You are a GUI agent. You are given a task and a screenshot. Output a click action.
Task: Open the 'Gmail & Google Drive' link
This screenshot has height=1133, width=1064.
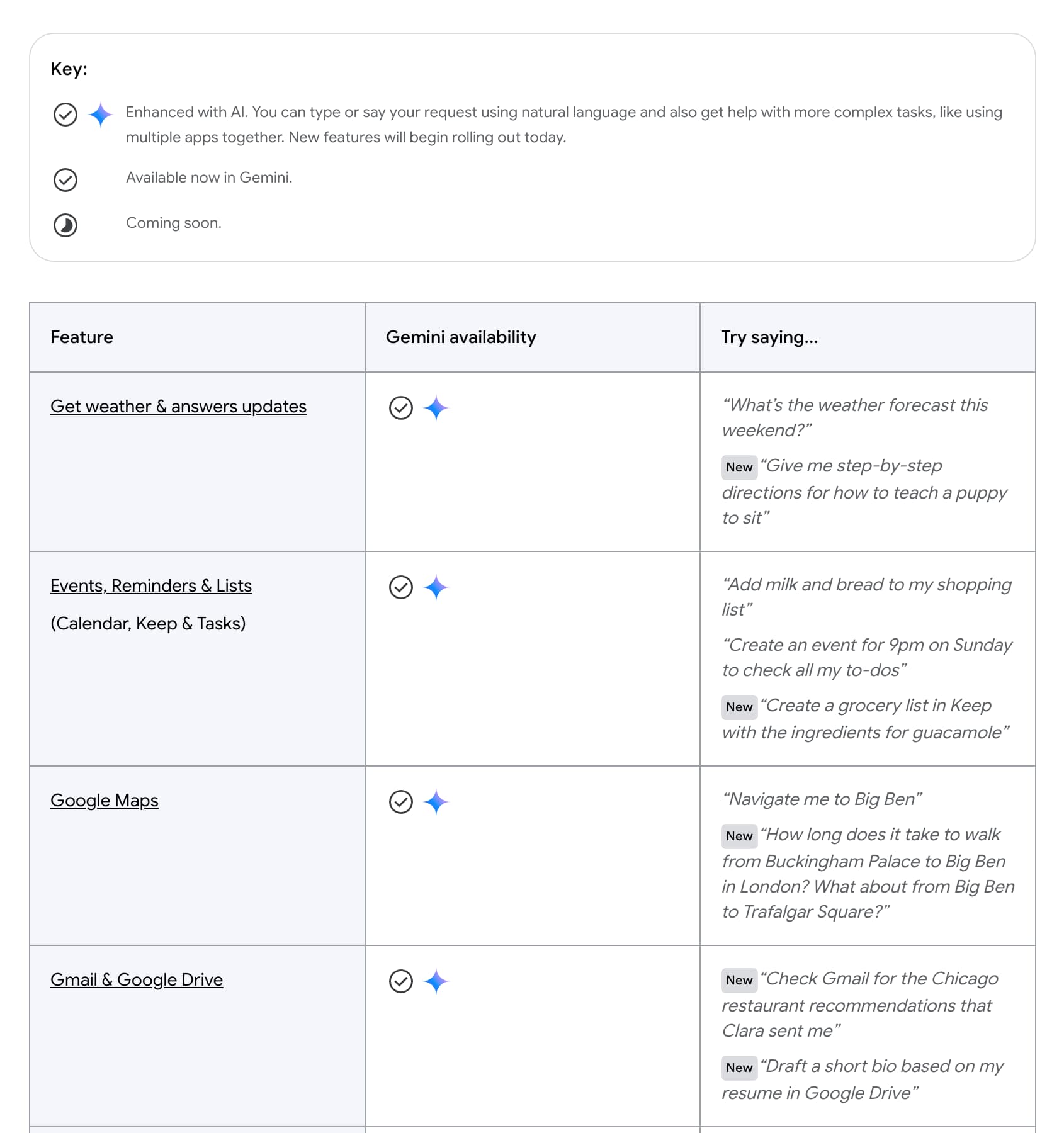pos(137,980)
